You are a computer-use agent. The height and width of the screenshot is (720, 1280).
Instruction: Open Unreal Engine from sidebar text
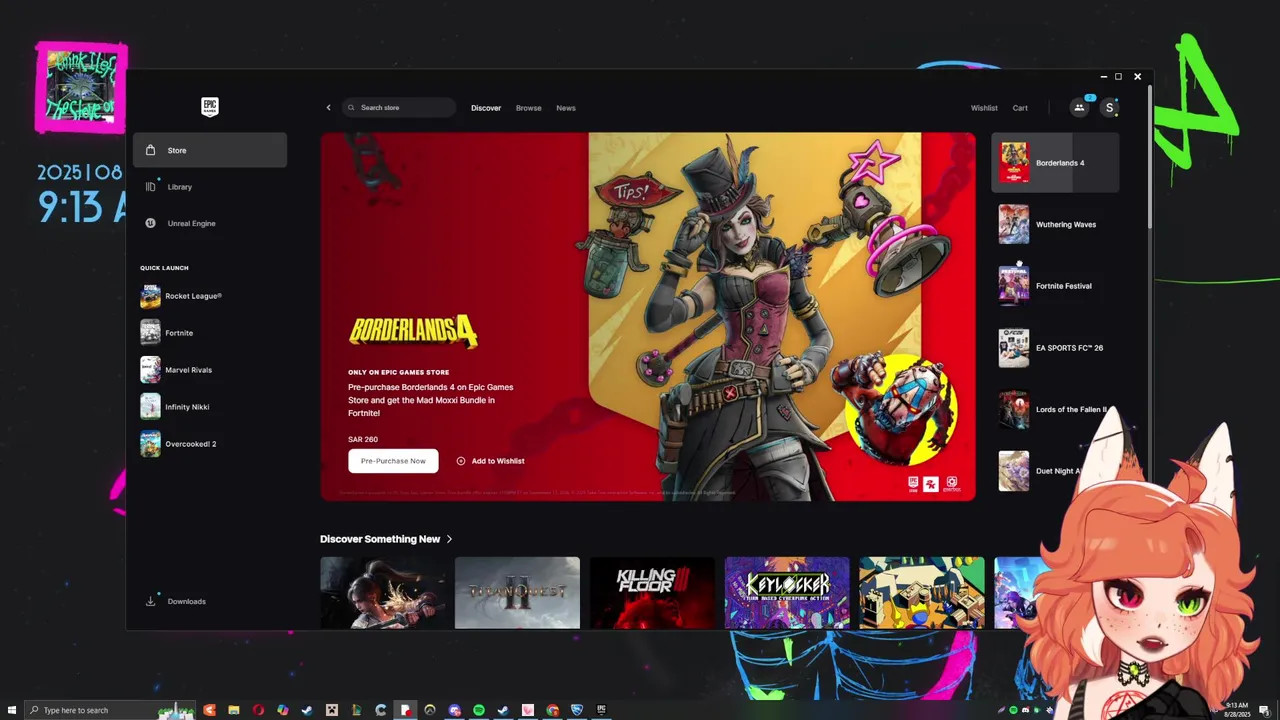(x=192, y=223)
